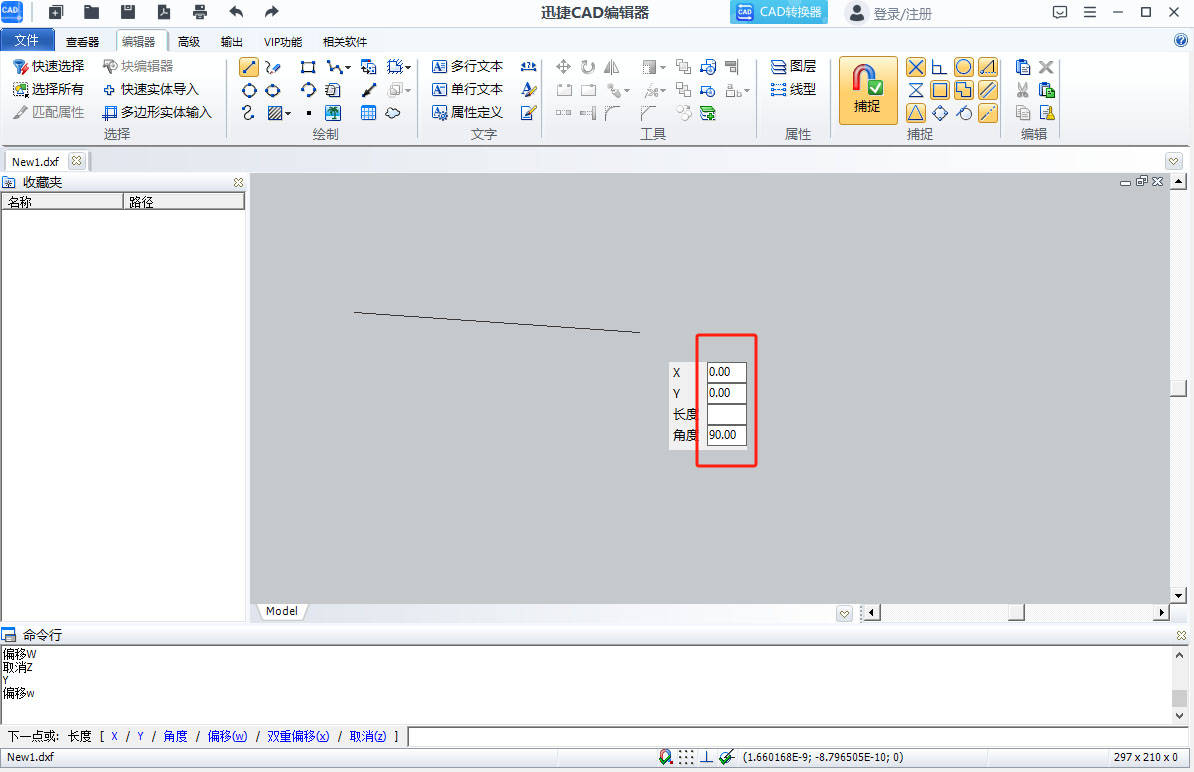
Task: Click the 偏移(w) command link
Action: coord(227,737)
